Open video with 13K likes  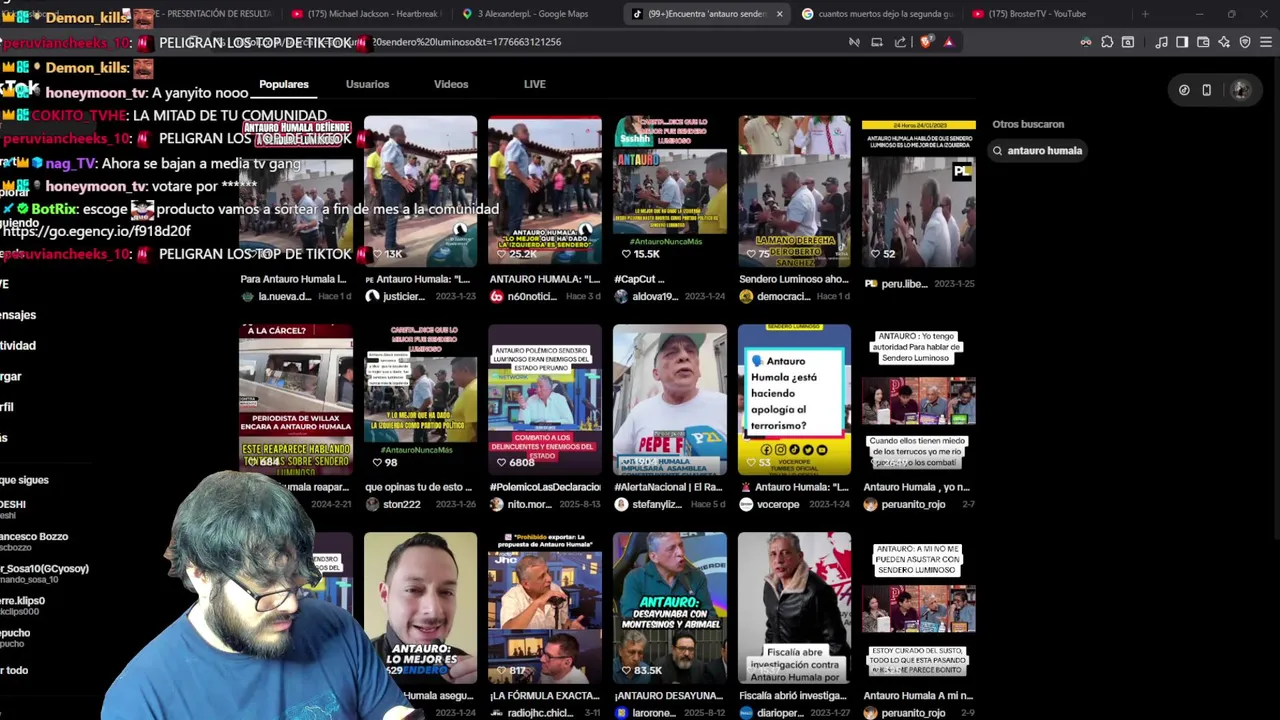(x=420, y=191)
